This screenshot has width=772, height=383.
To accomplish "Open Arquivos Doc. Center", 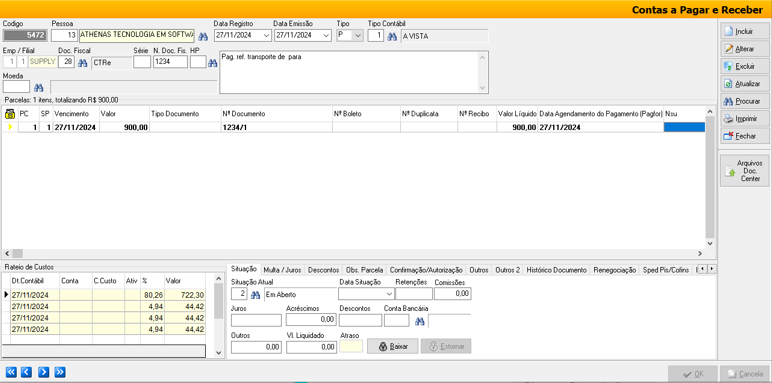I will click(x=744, y=170).
